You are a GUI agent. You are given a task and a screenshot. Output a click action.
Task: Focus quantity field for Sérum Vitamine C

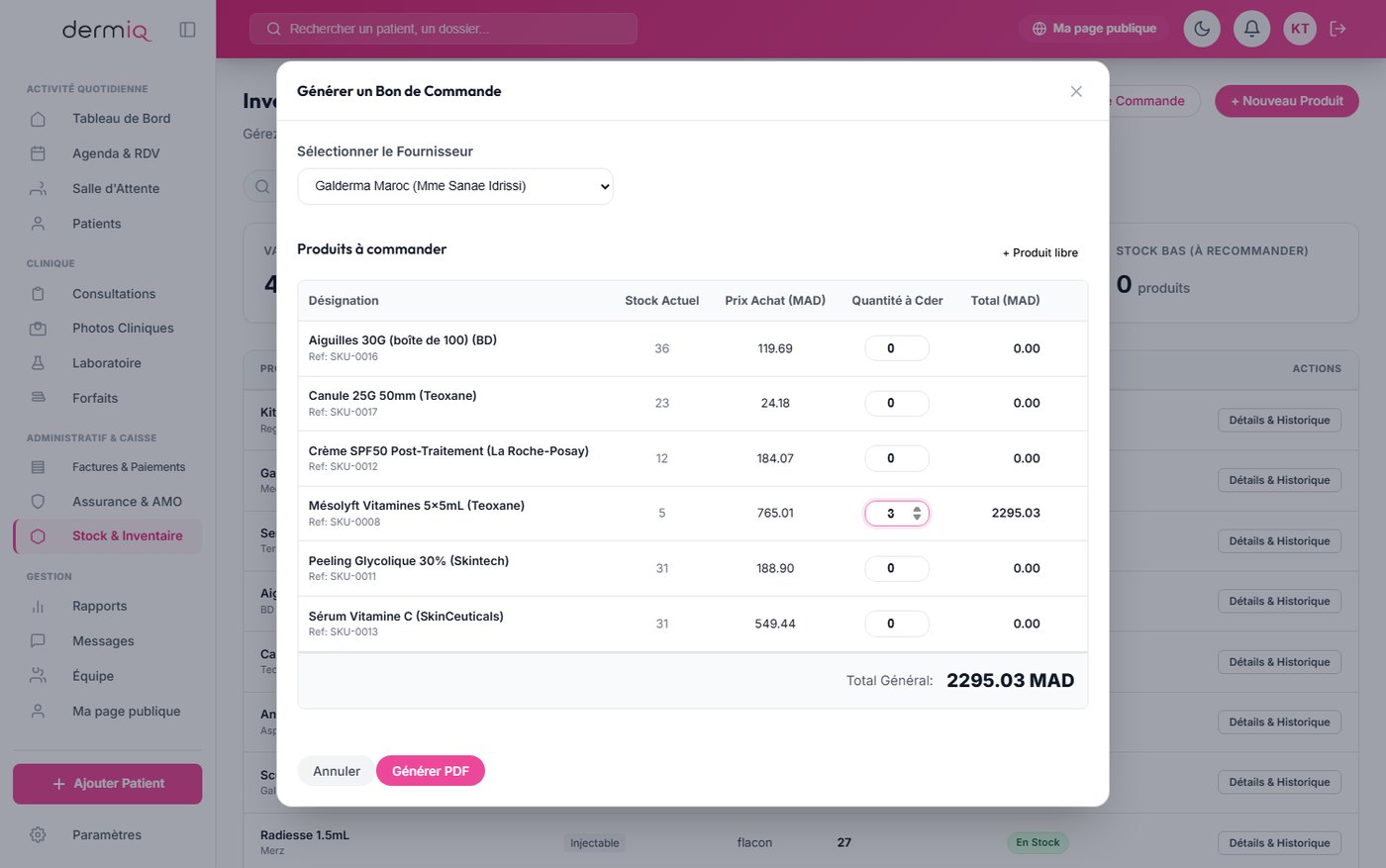coord(897,624)
